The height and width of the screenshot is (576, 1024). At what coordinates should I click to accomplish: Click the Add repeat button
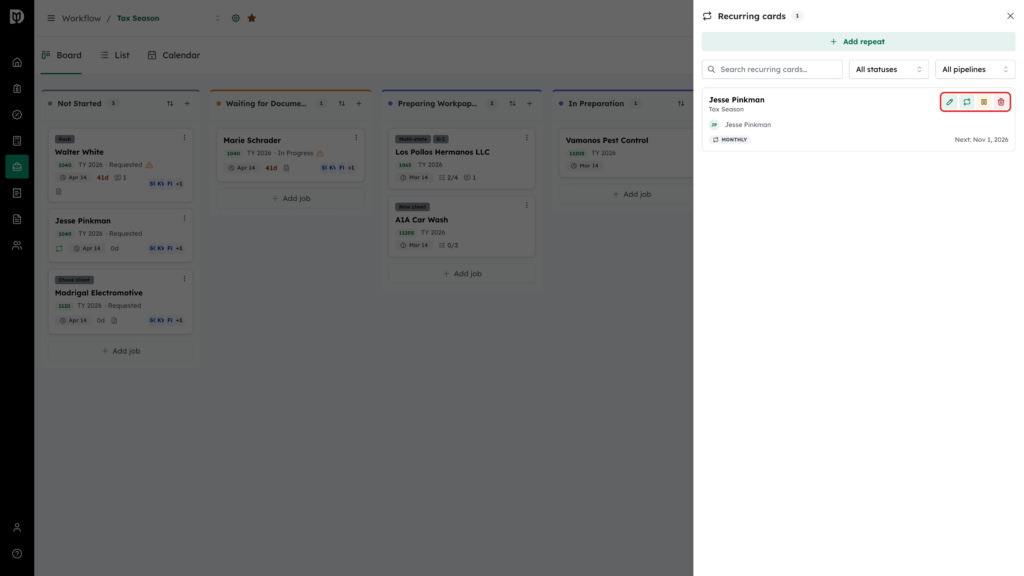tap(858, 42)
